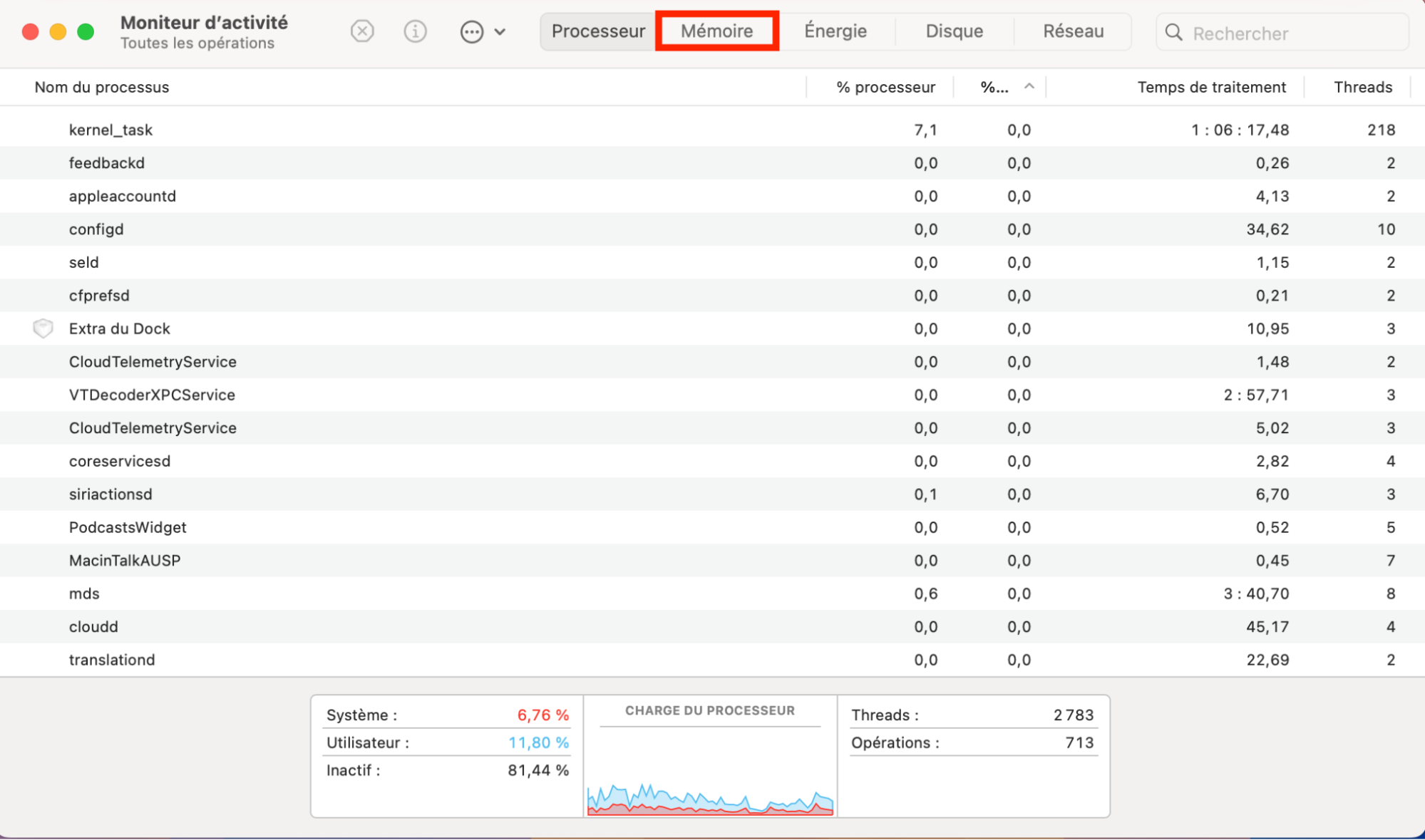Viewport: 1425px width, 840px height.
Task: Open the Réseau tab
Action: click(1073, 31)
